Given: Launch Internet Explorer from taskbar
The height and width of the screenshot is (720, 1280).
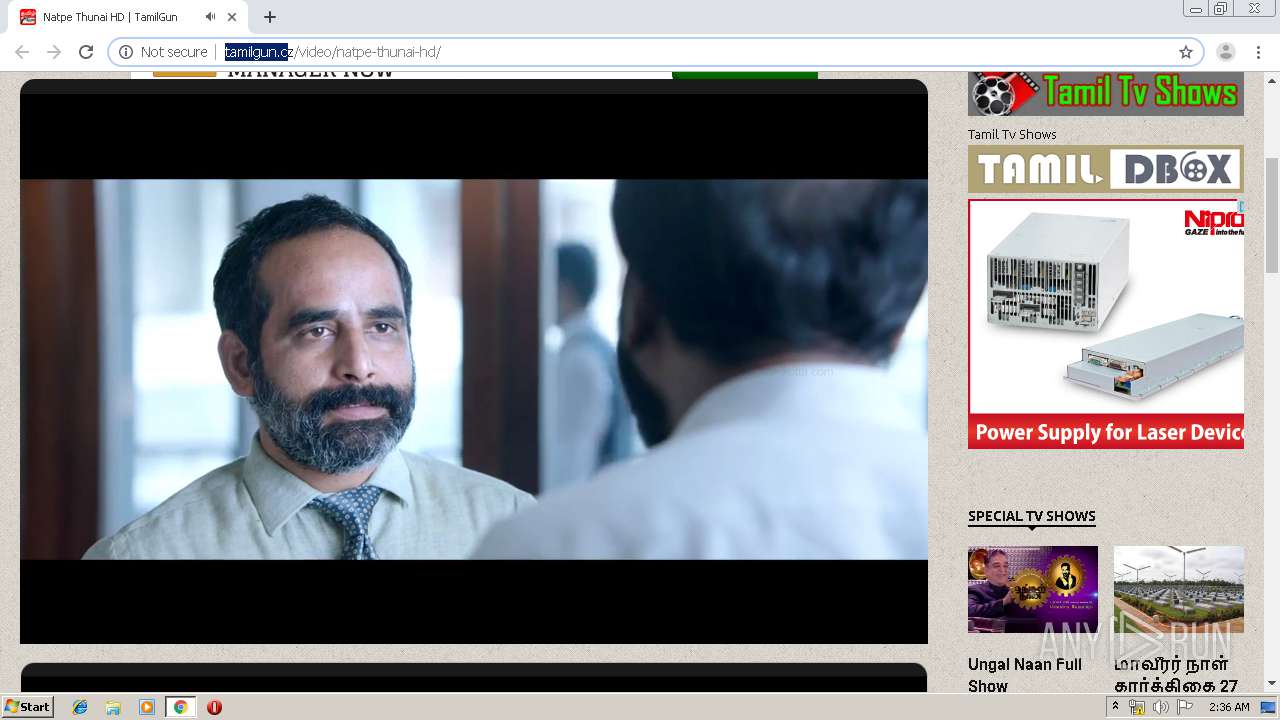Looking at the screenshot, I should [80, 707].
